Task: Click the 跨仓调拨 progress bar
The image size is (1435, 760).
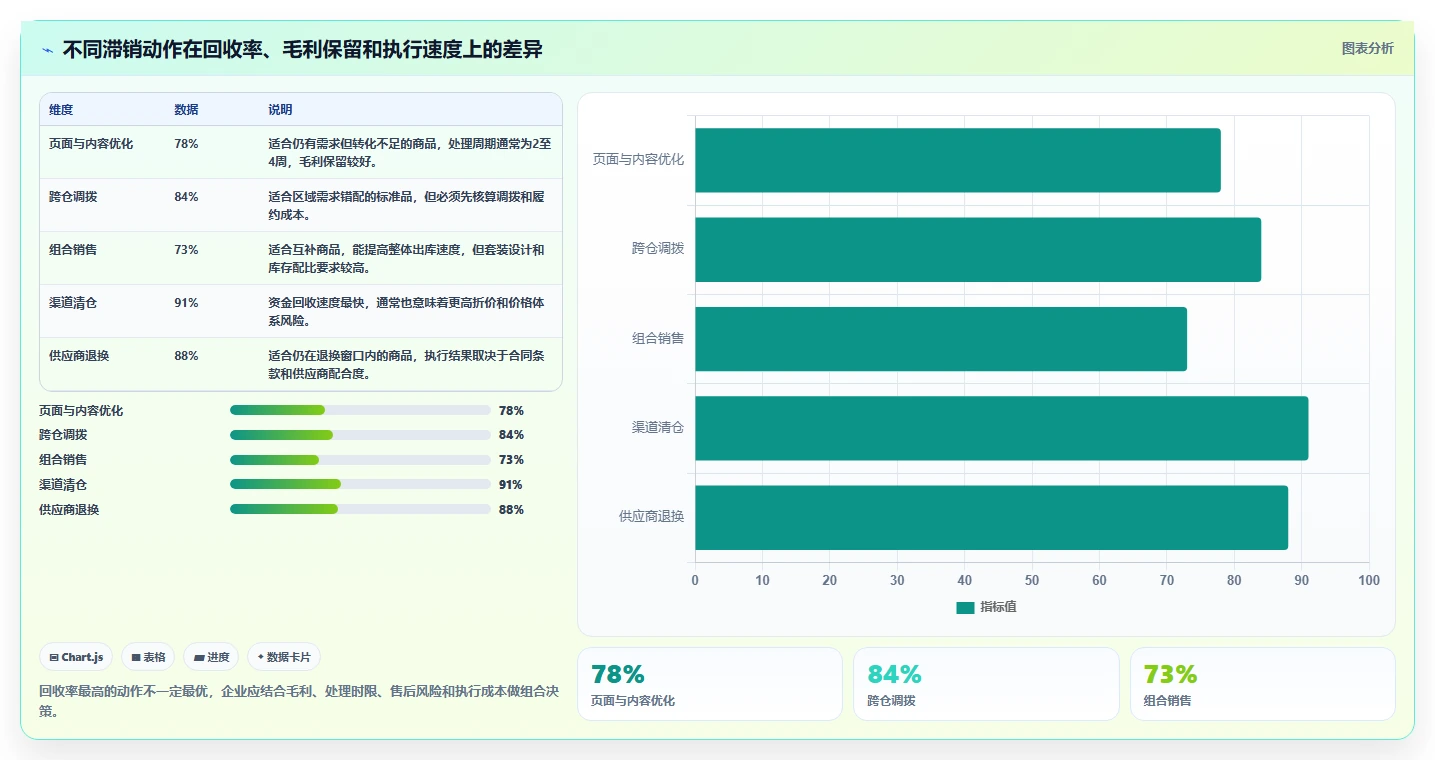Action: pos(360,435)
